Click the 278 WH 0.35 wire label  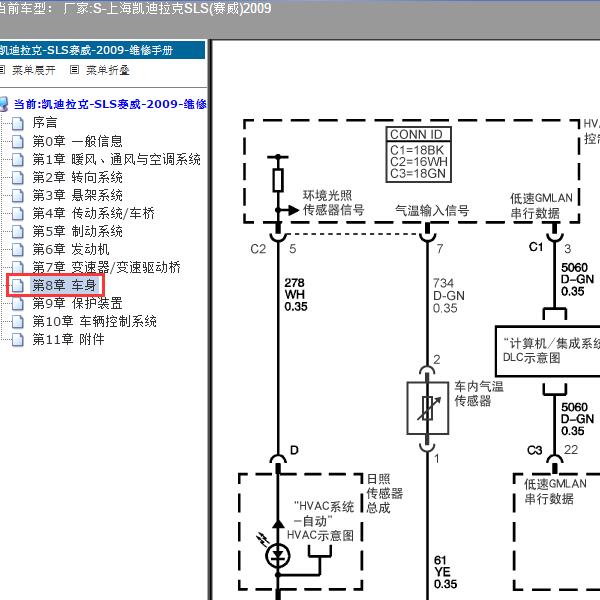pyautogui.click(x=295, y=295)
